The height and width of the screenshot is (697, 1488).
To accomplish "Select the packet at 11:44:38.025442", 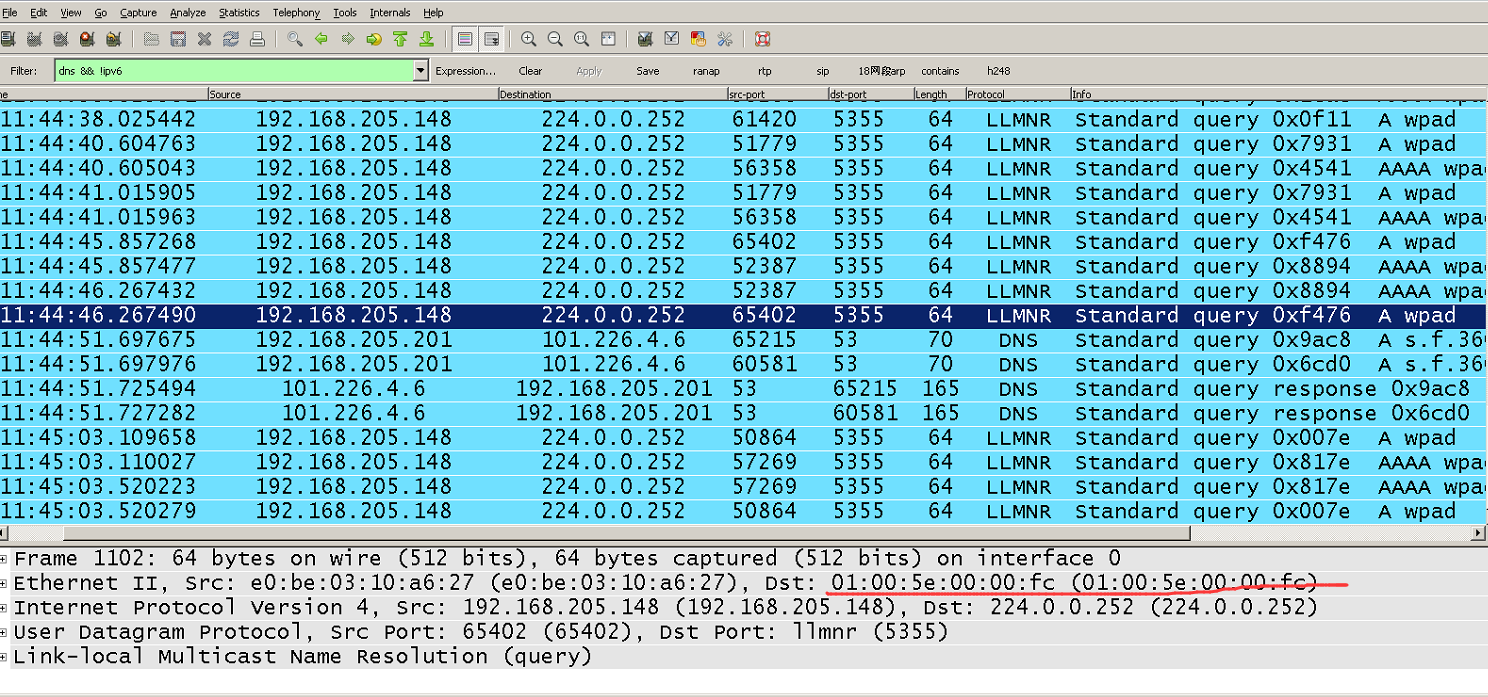I will (744, 119).
